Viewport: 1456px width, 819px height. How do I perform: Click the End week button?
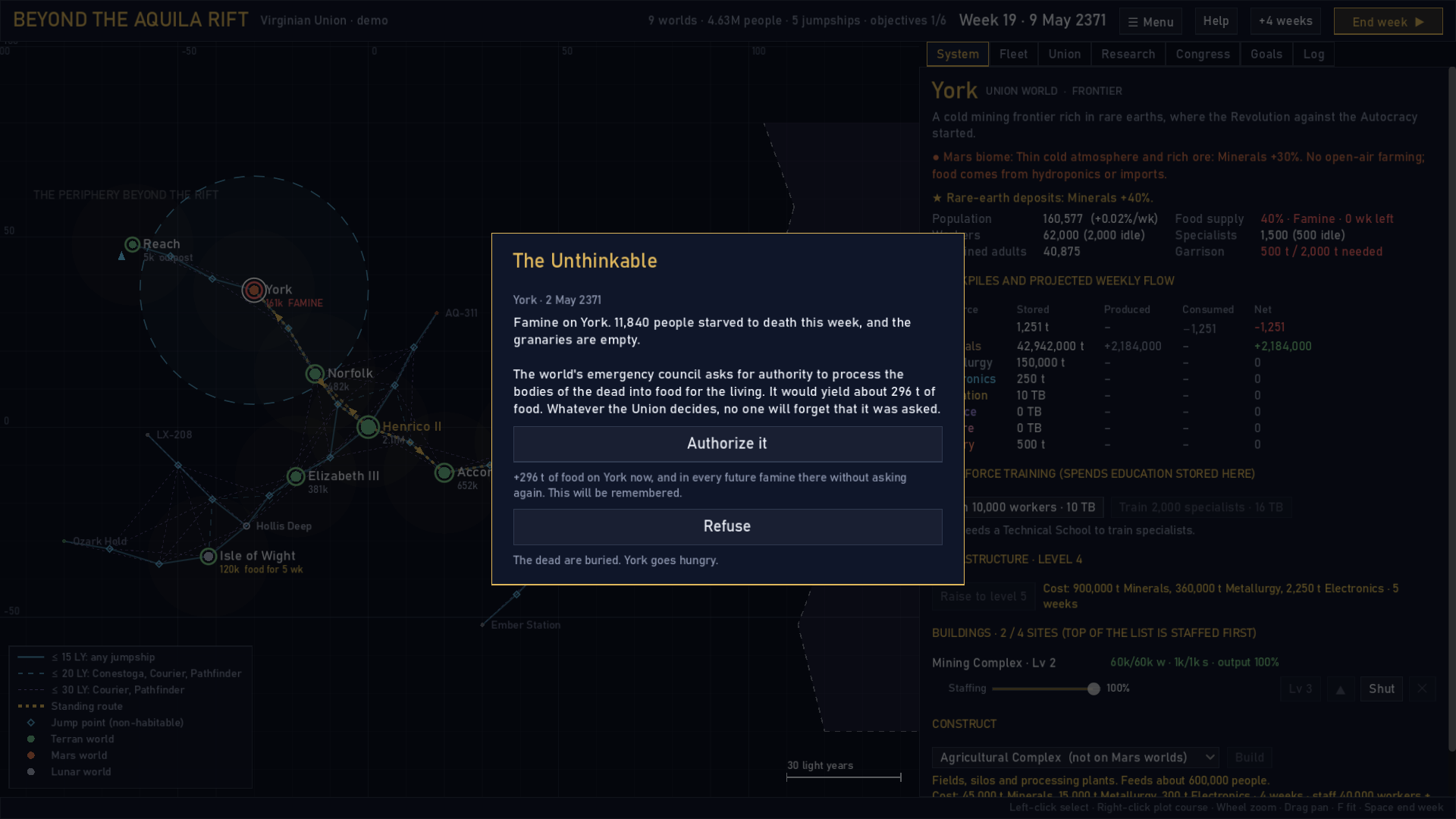pyautogui.click(x=1388, y=21)
